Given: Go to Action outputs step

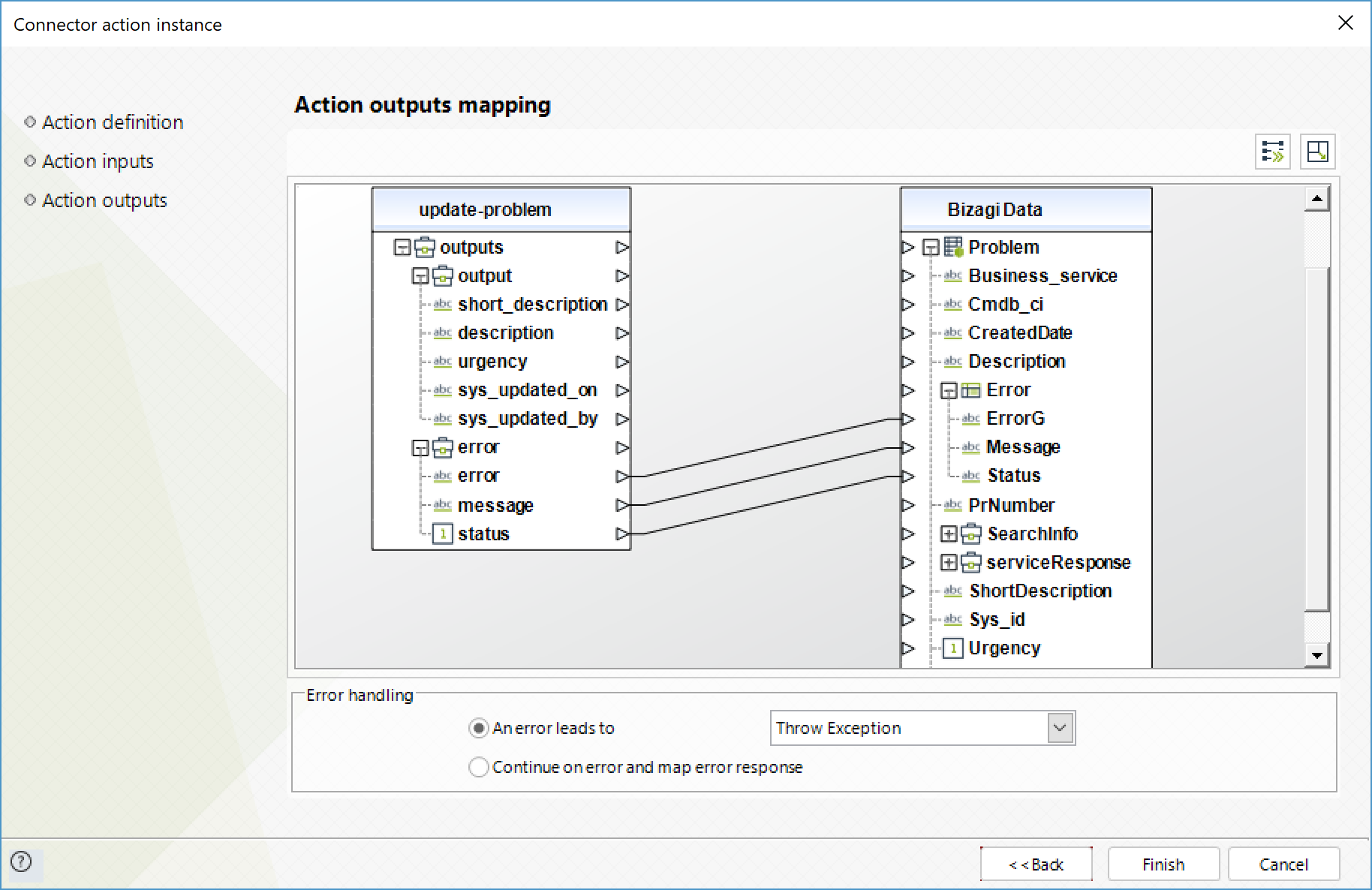Looking at the screenshot, I should pos(104,200).
